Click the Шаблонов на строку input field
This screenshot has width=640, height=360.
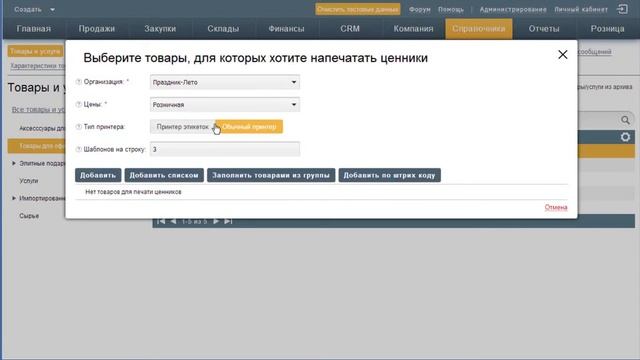click(x=224, y=149)
